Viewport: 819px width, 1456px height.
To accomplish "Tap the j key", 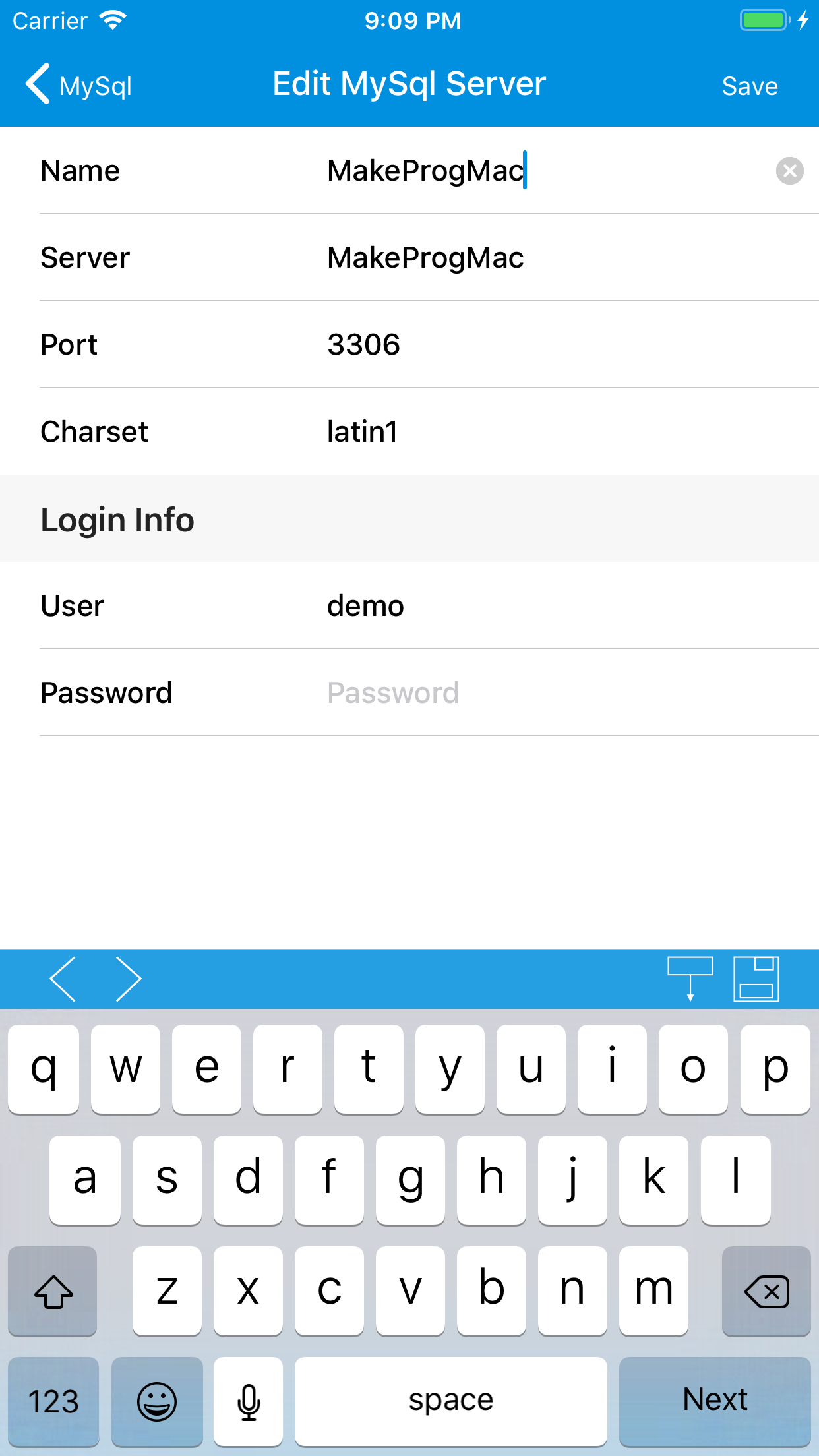I will pyautogui.click(x=572, y=1180).
